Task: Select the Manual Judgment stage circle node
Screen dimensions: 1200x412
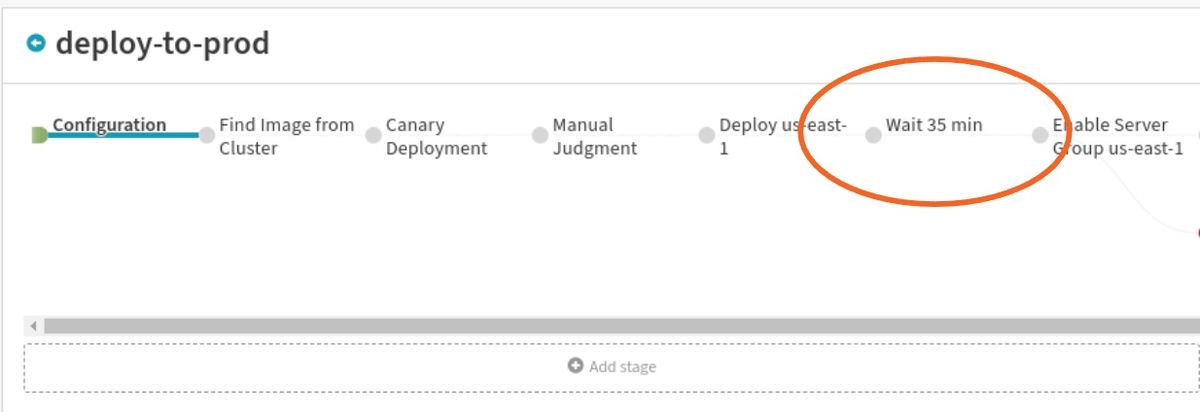Action: click(540, 135)
